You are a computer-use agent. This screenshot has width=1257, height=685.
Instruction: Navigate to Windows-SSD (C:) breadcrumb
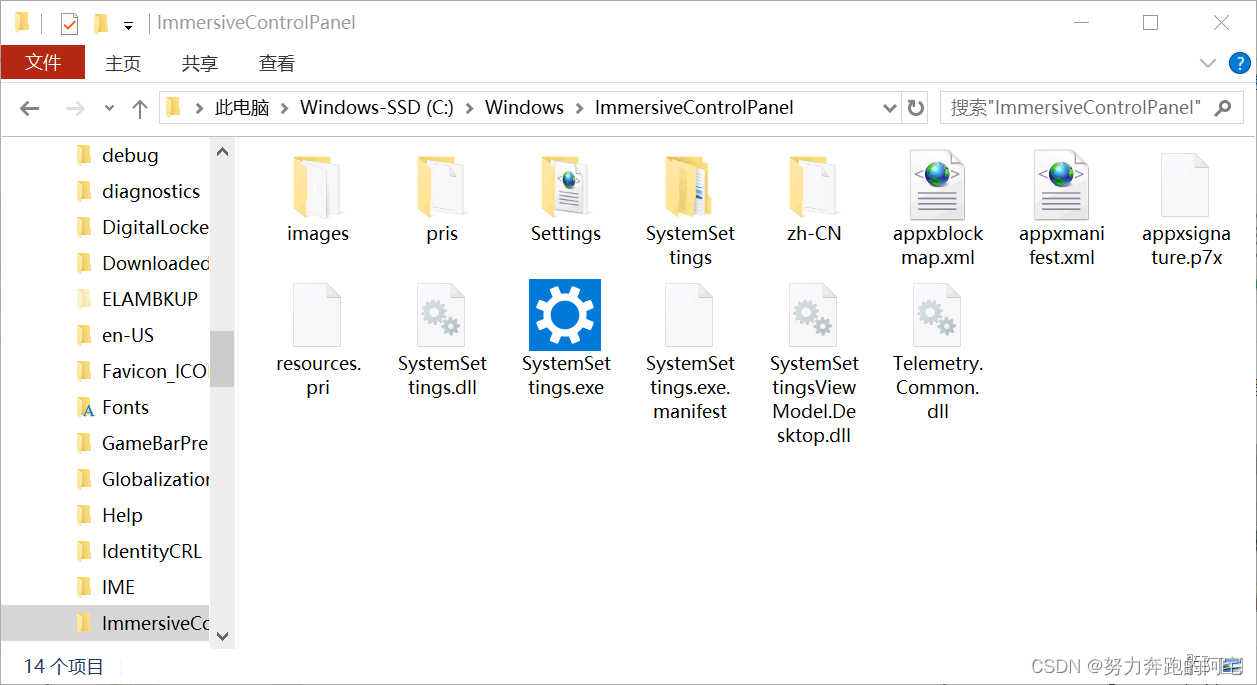376,108
